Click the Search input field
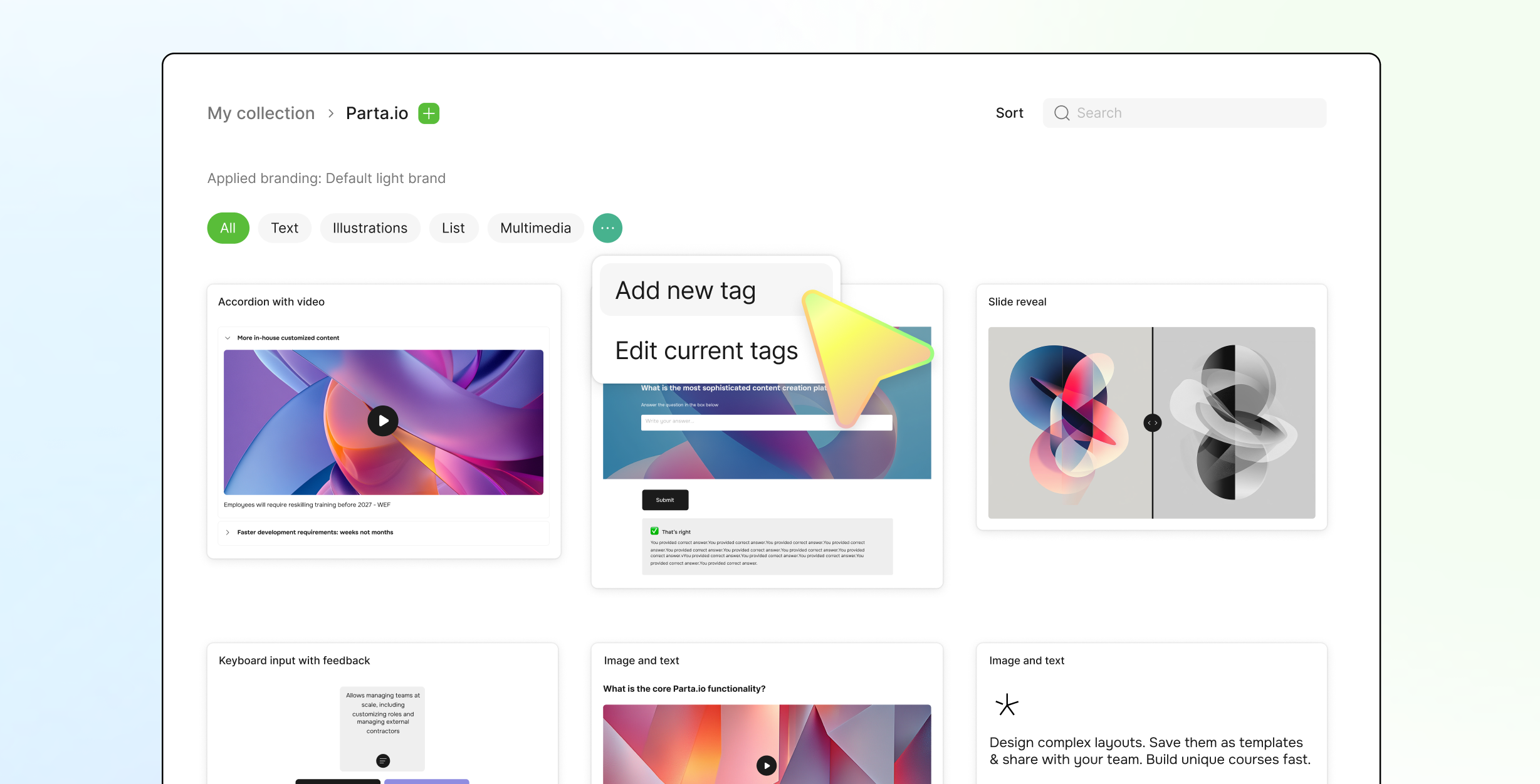 [1185, 113]
